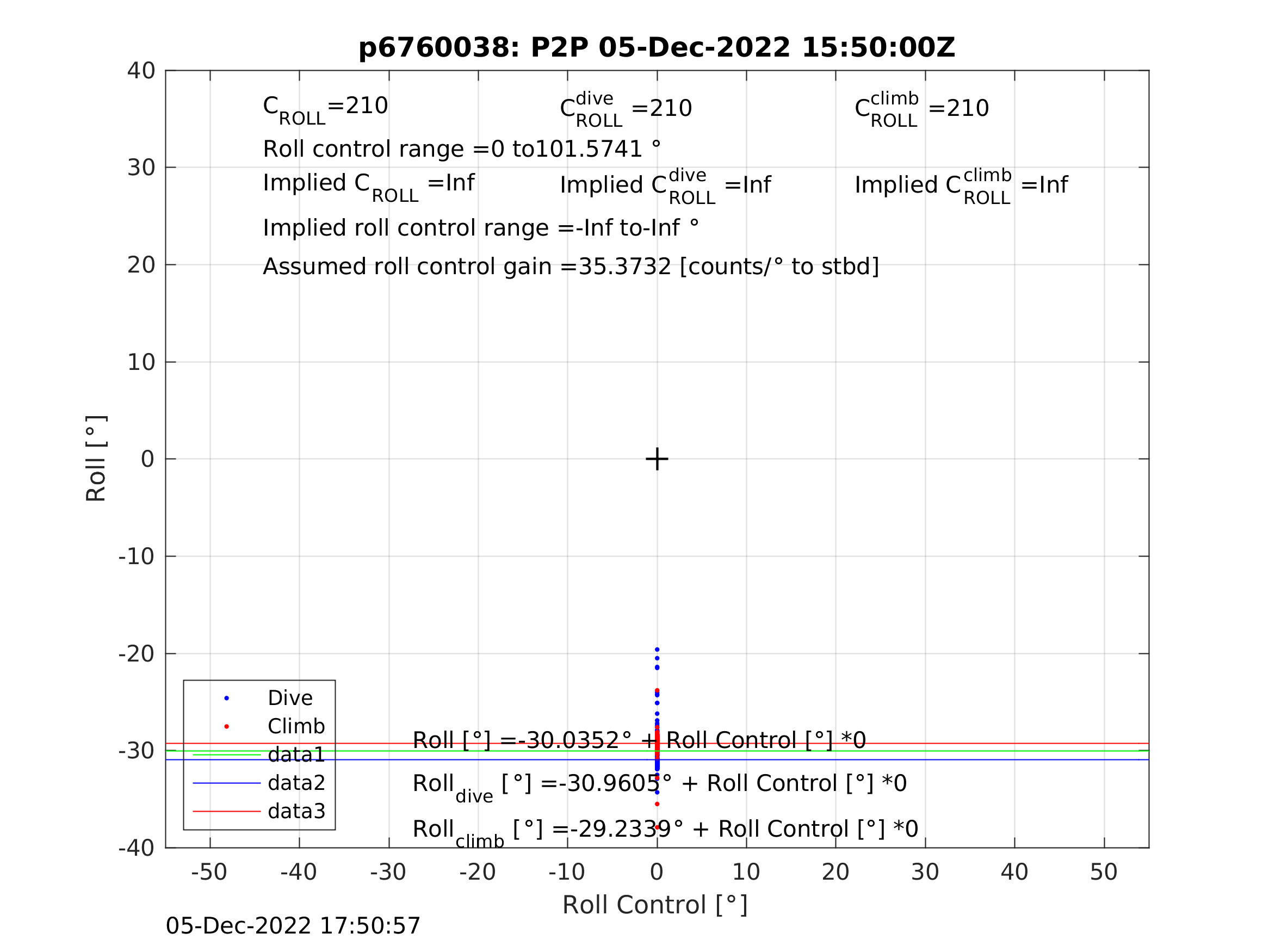The image size is (1269, 952).
Task: Click the Roll [°] =-30.0352° fit equation
Action: (x=639, y=741)
